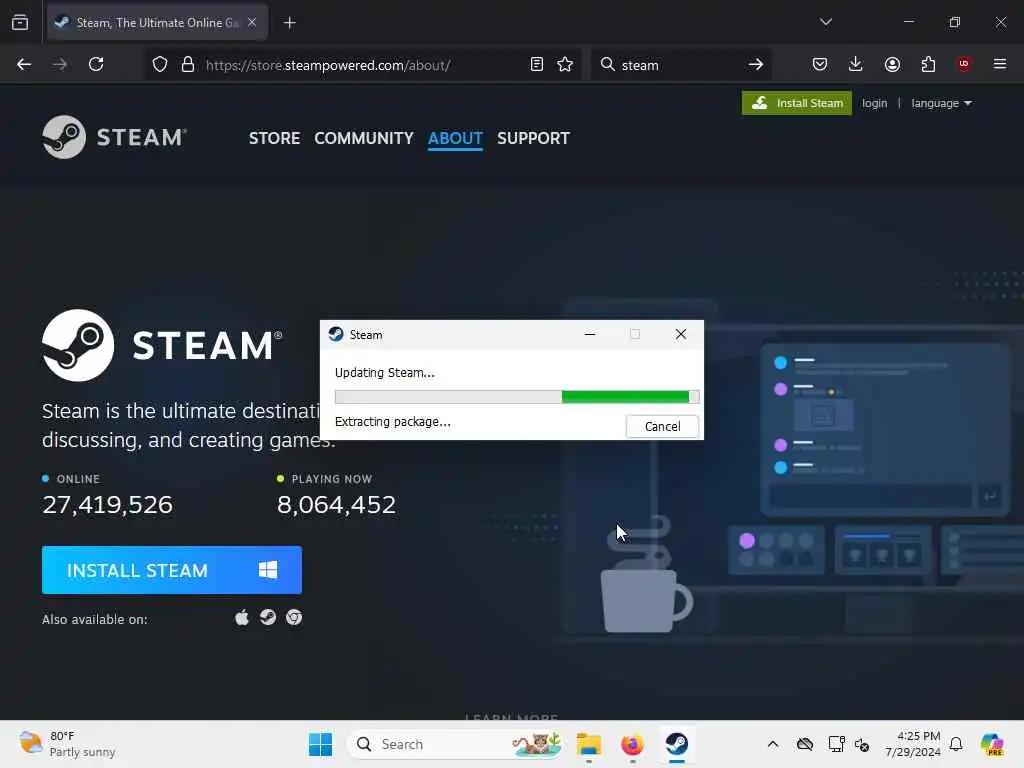Minimize the Steam updater dialog

coord(590,334)
